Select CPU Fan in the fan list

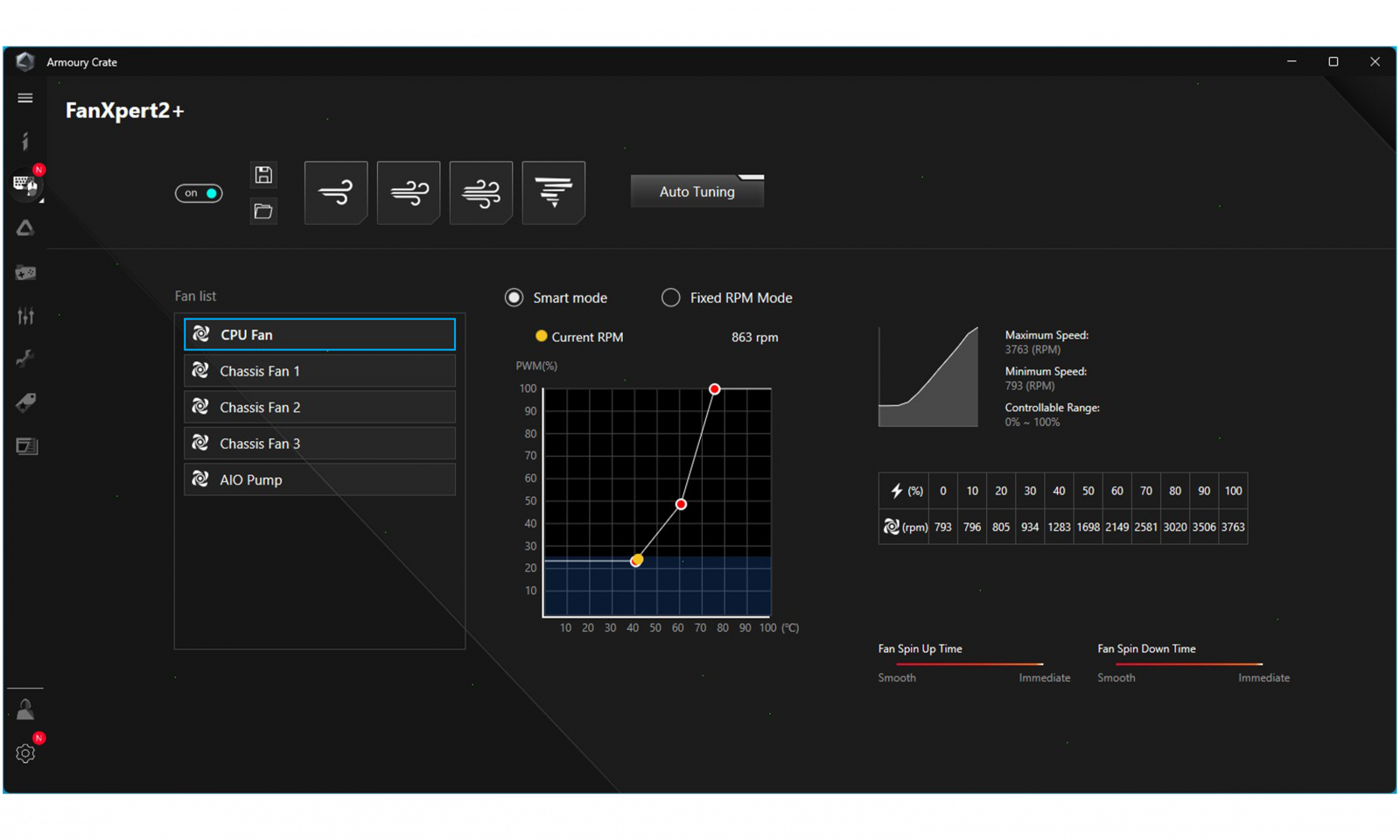click(319, 334)
